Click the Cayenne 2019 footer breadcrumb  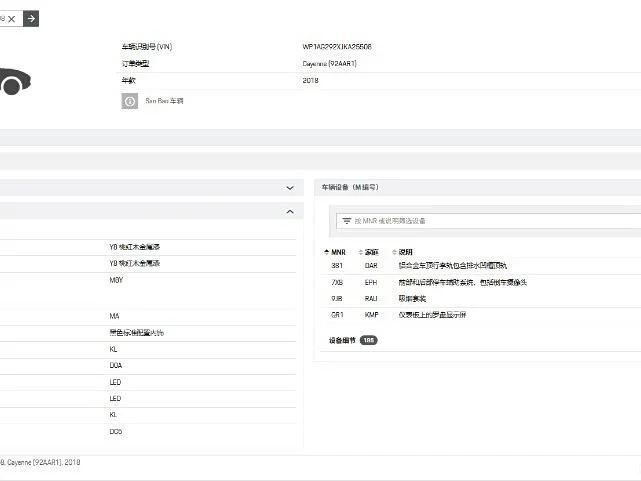(40, 462)
